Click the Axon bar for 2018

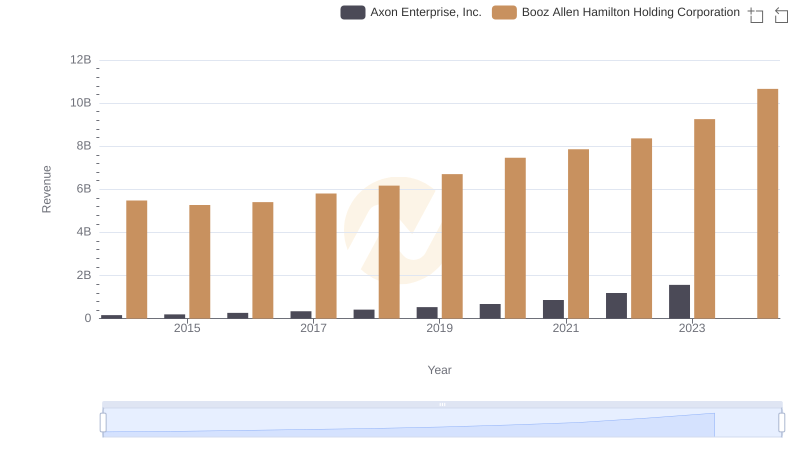pyautogui.click(x=364, y=314)
